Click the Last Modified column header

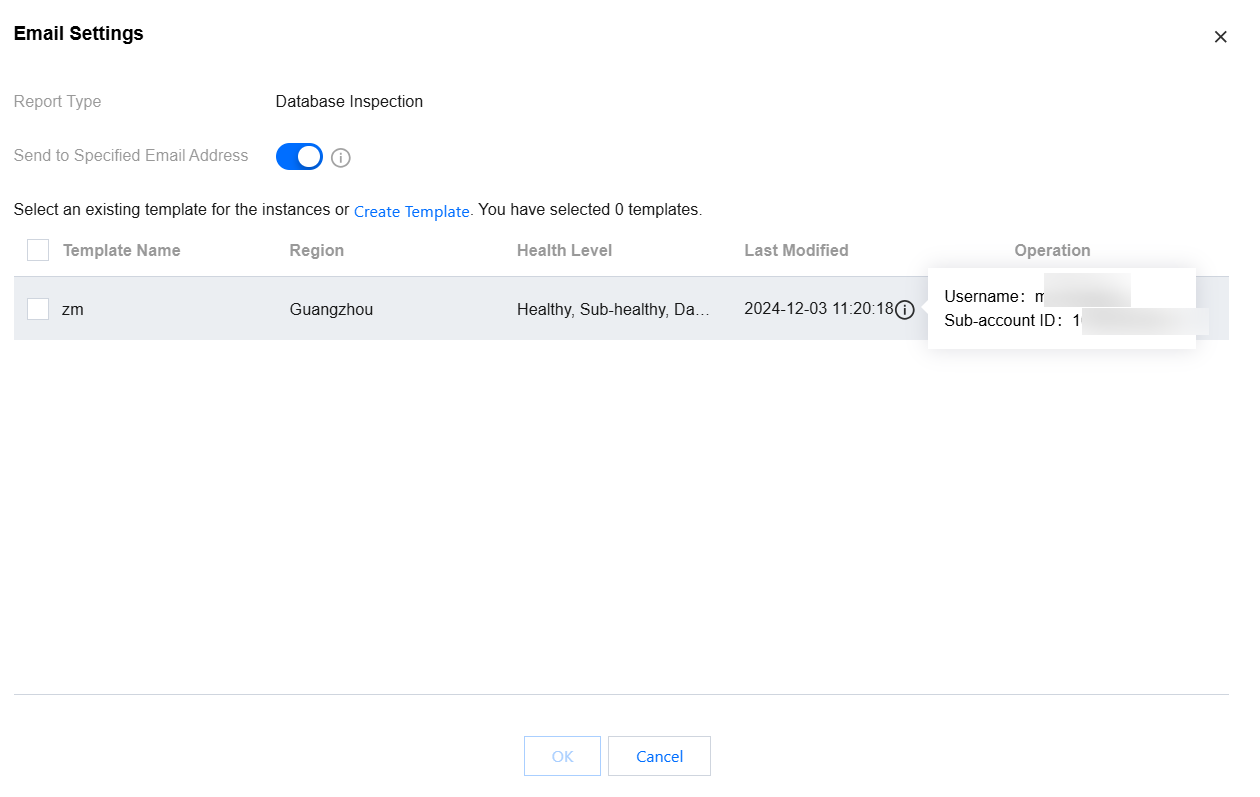(796, 250)
